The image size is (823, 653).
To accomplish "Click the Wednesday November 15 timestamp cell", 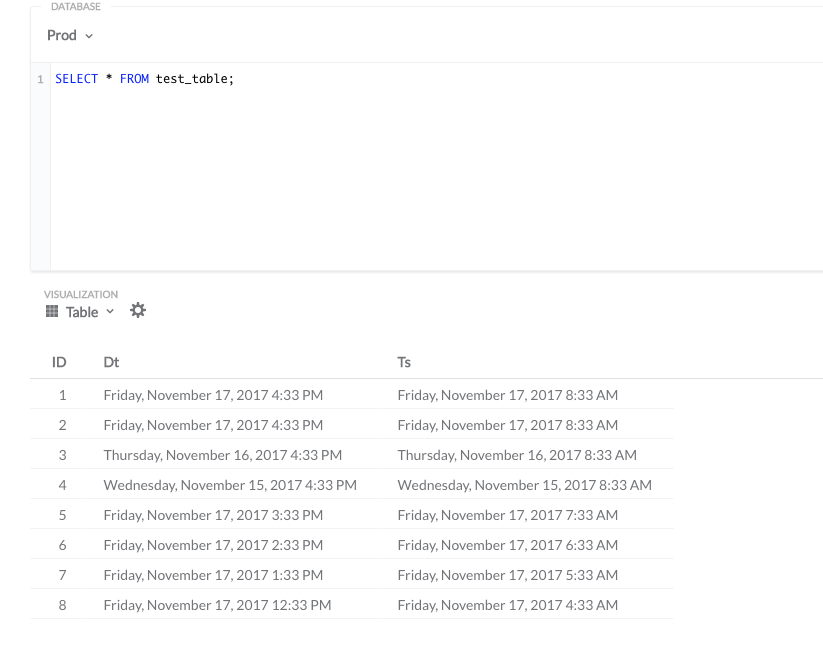I will point(524,484).
